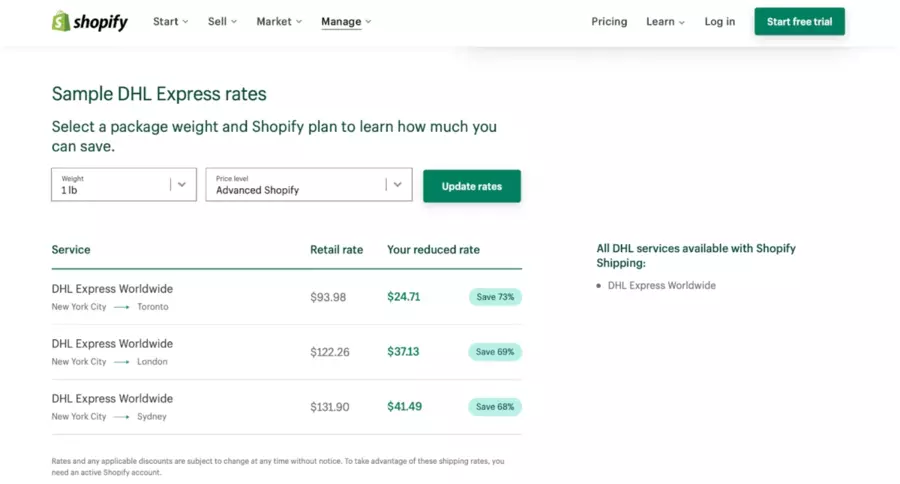The width and height of the screenshot is (900, 484).
Task: Click the $131.90 retail rate
Action: (x=329, y=407)
